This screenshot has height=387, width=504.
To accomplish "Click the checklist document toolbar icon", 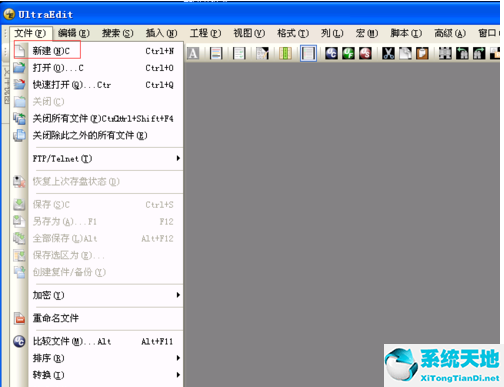I will click(239, 53).
